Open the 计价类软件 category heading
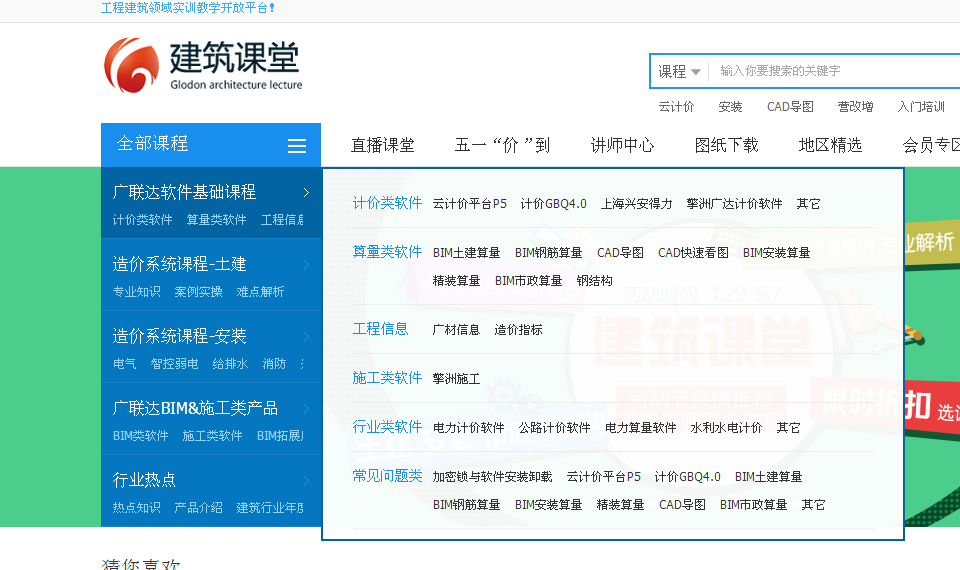960x570 pixels. tap(387, 203)
